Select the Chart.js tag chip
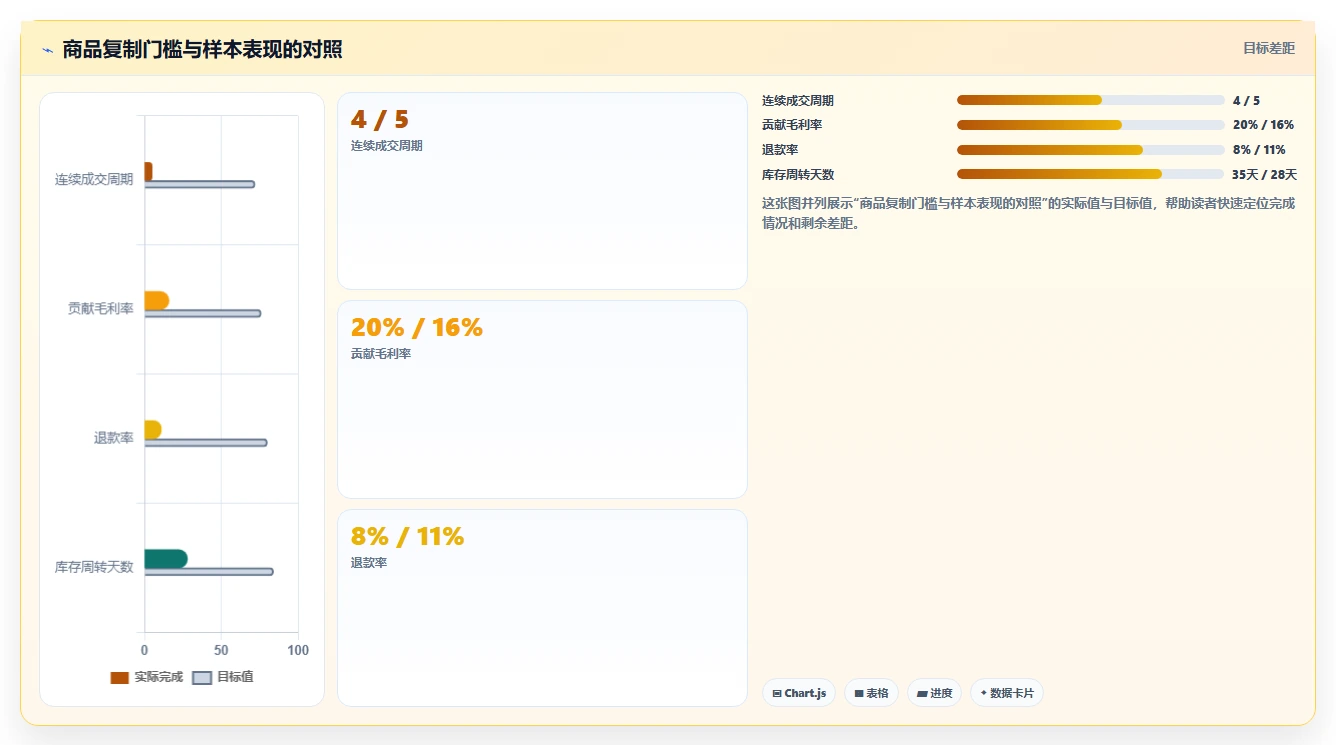1336x745 pixels. click(x=799, y=693)
